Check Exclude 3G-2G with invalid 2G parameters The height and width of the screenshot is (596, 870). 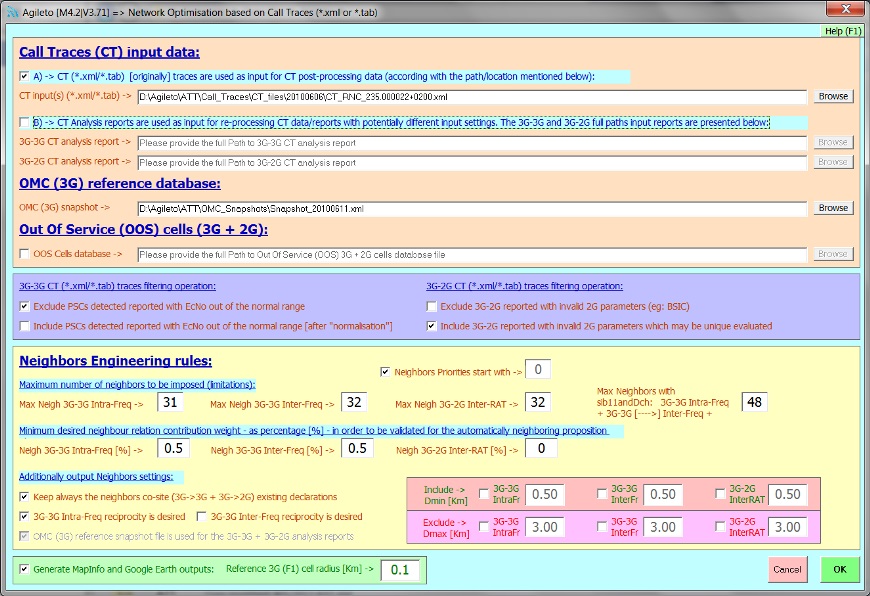[x=432, y=306]
